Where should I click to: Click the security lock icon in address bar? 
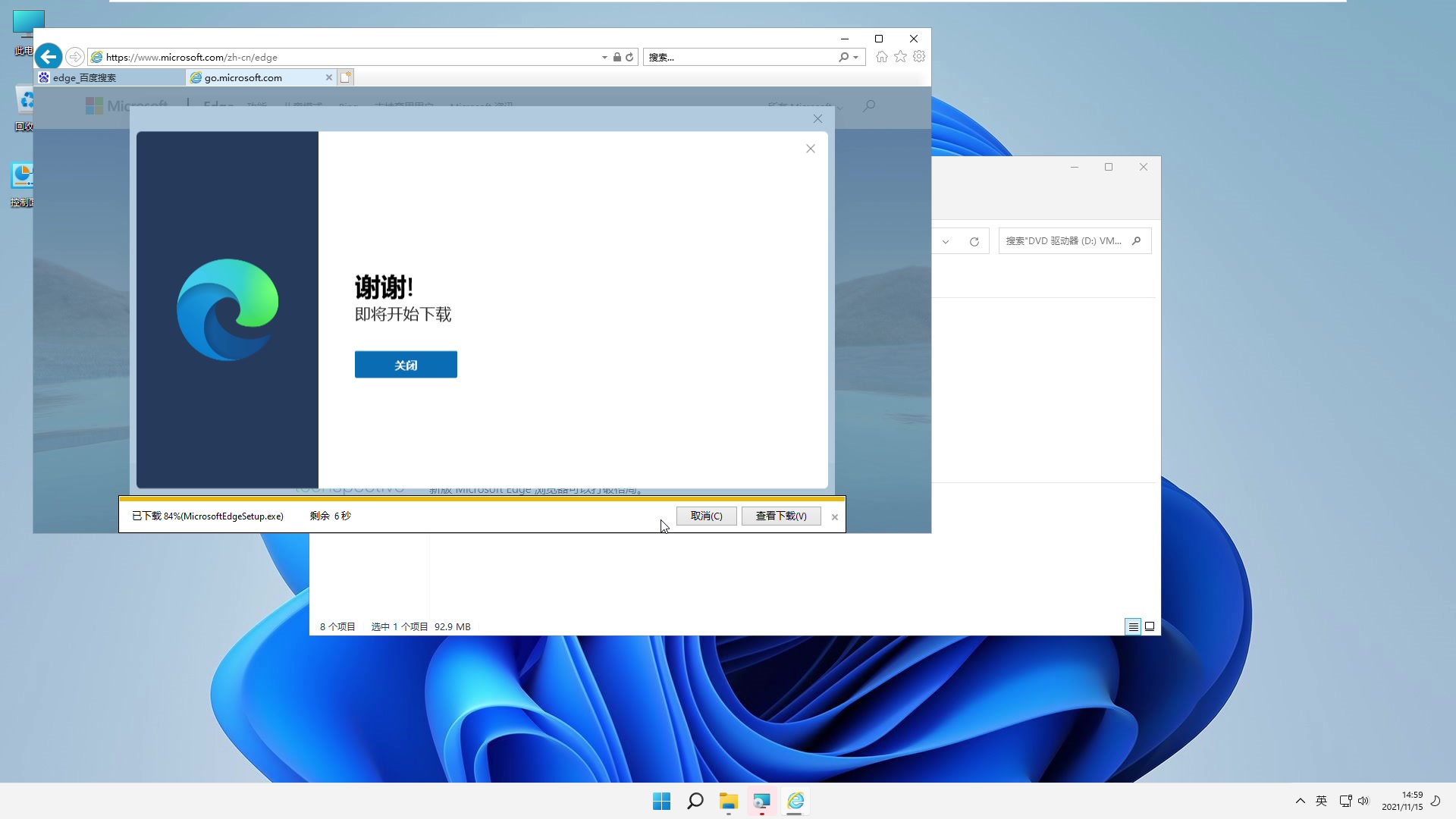tap(617, 56)
